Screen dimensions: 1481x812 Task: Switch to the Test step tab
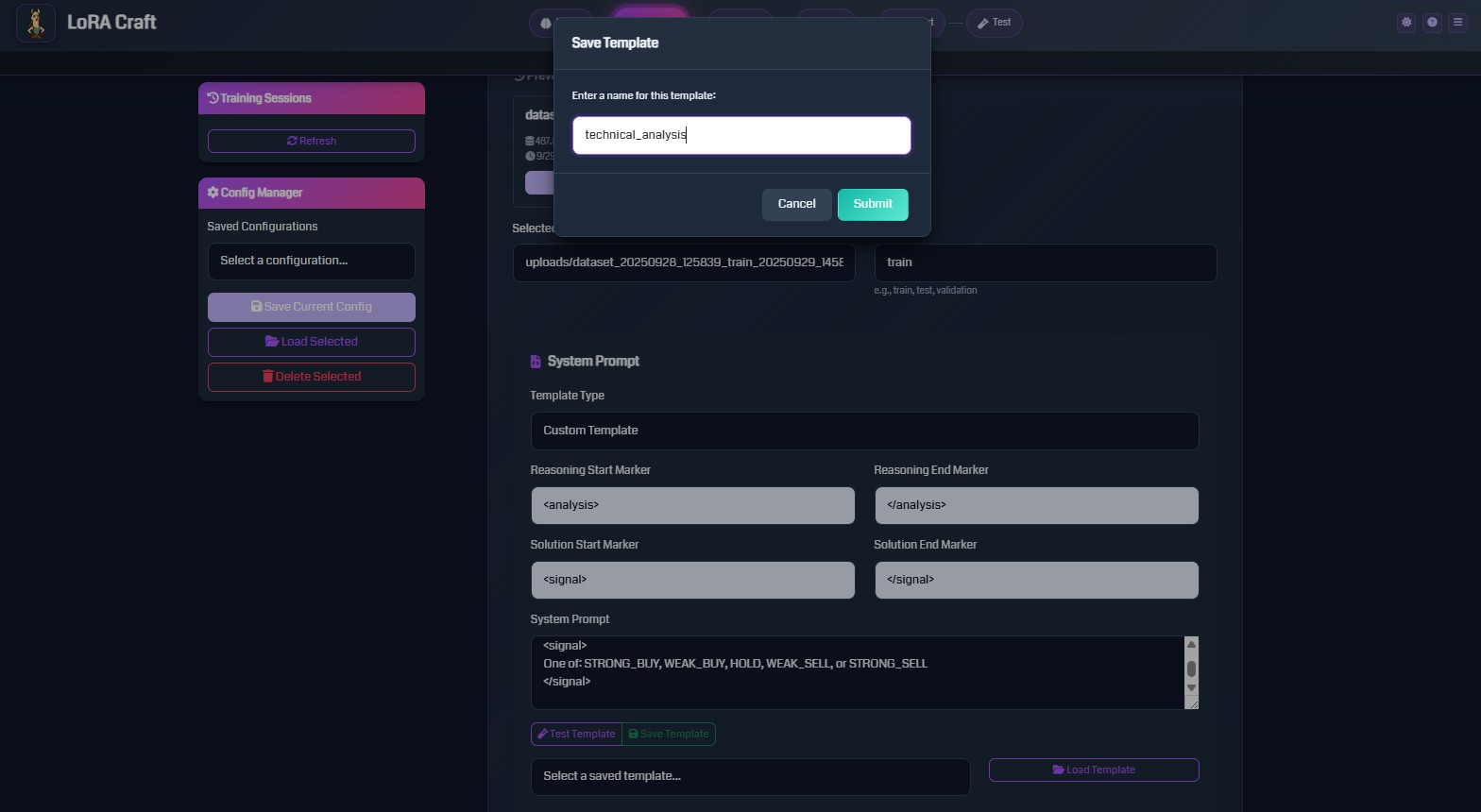pos(994,23)
